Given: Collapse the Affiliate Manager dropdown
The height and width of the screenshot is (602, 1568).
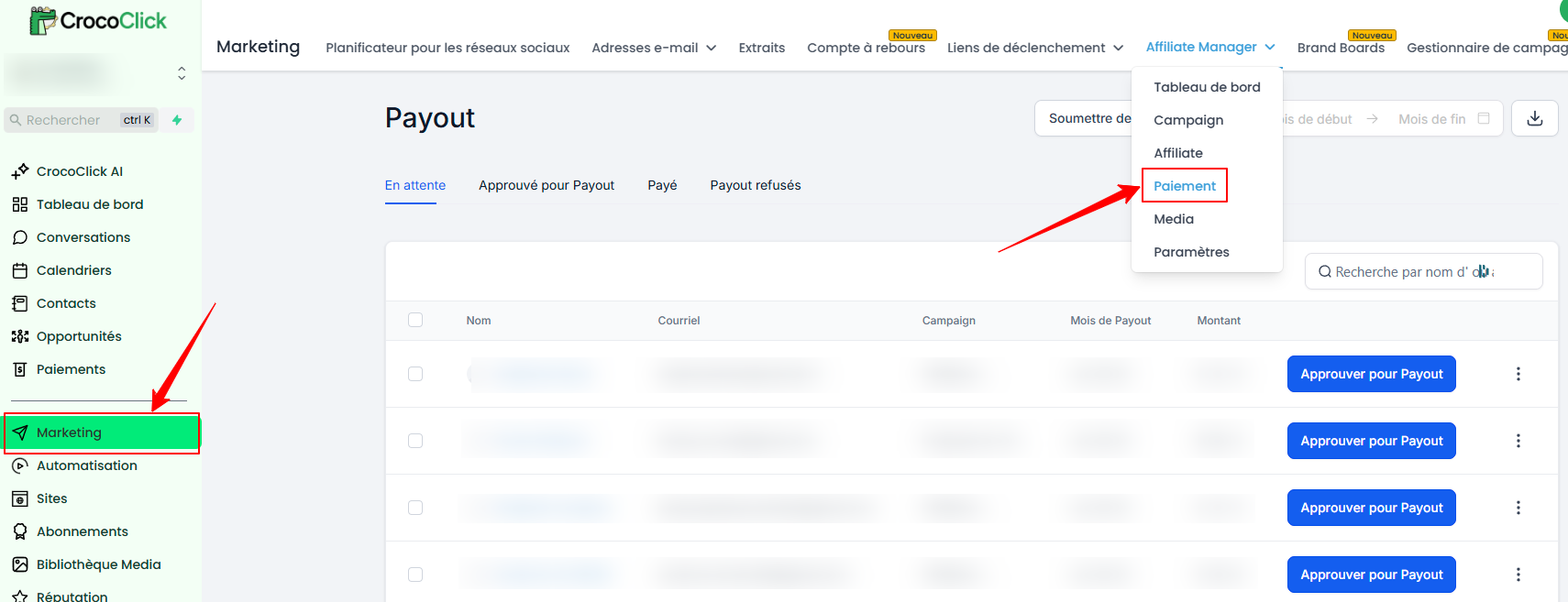Looking at the screenshot, I should click(x=1210, y=47).
